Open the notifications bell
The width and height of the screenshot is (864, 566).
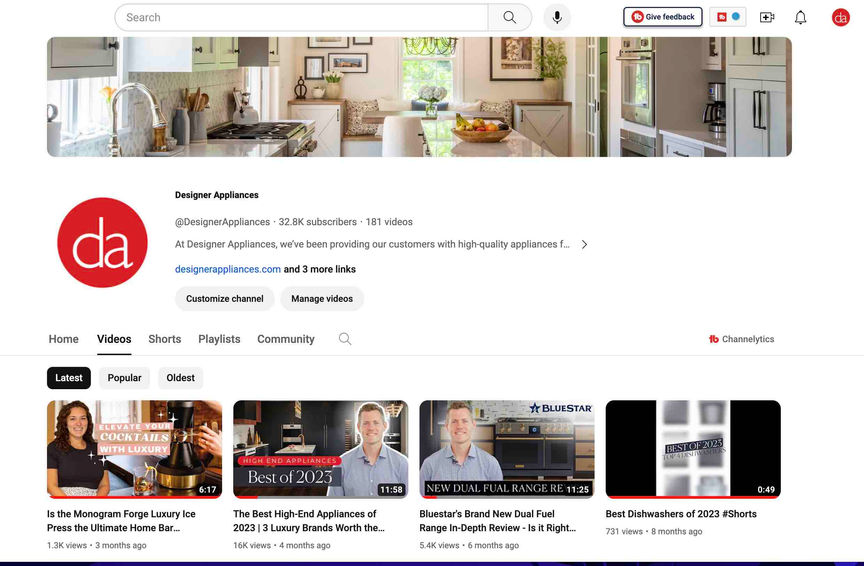pos(800,18)
